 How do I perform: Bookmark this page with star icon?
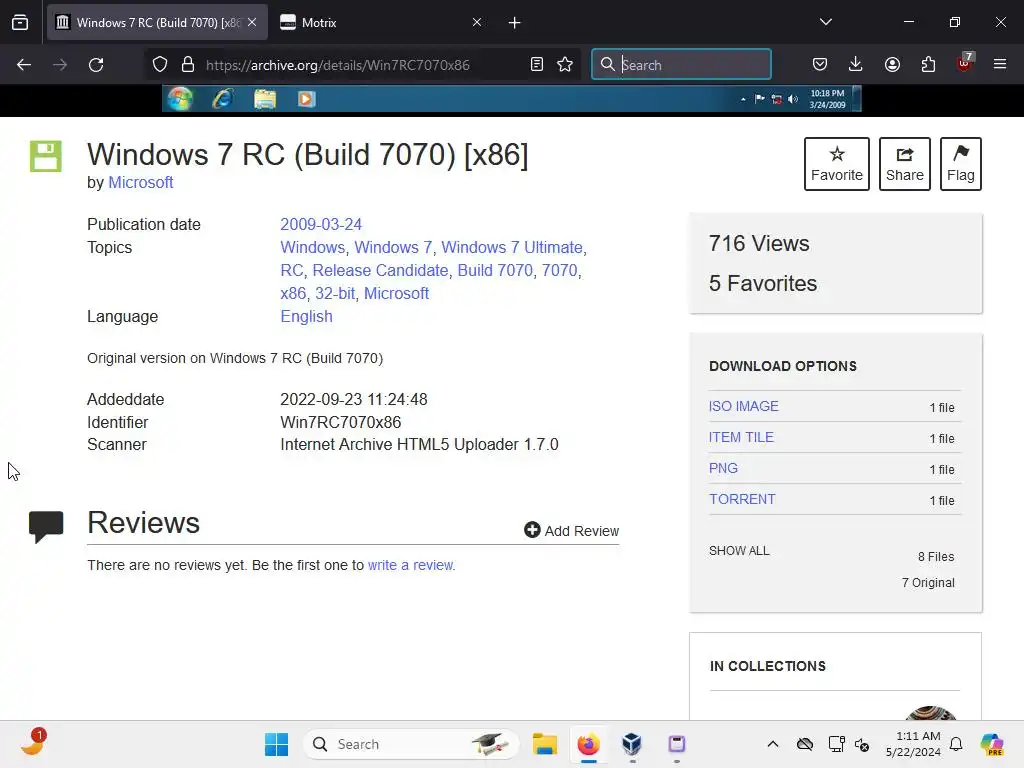[x=565, y=65]
